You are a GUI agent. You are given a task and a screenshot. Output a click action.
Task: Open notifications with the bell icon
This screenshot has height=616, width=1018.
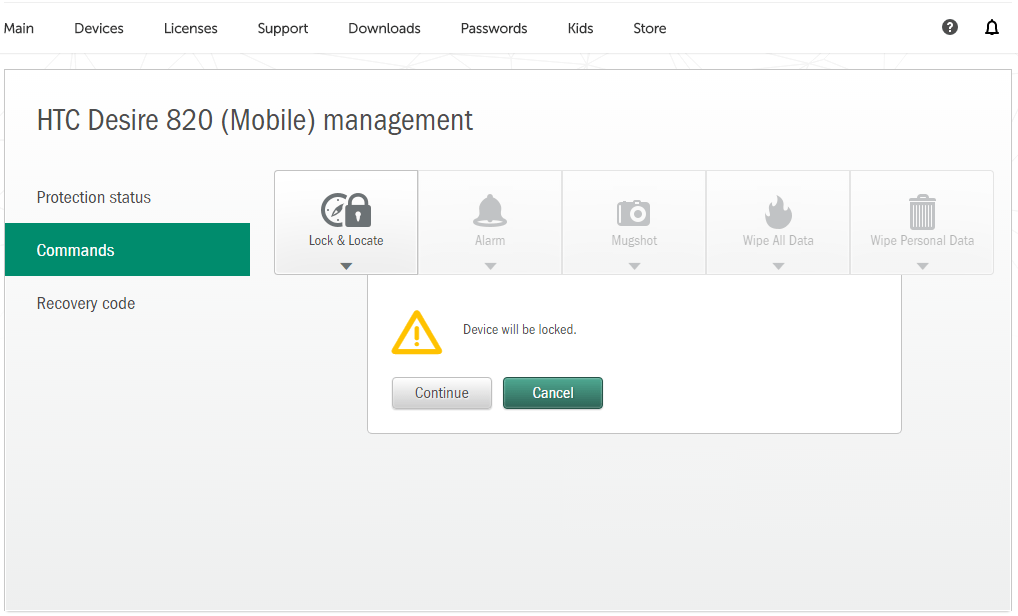pyautogui.click(x=991, y=27)
